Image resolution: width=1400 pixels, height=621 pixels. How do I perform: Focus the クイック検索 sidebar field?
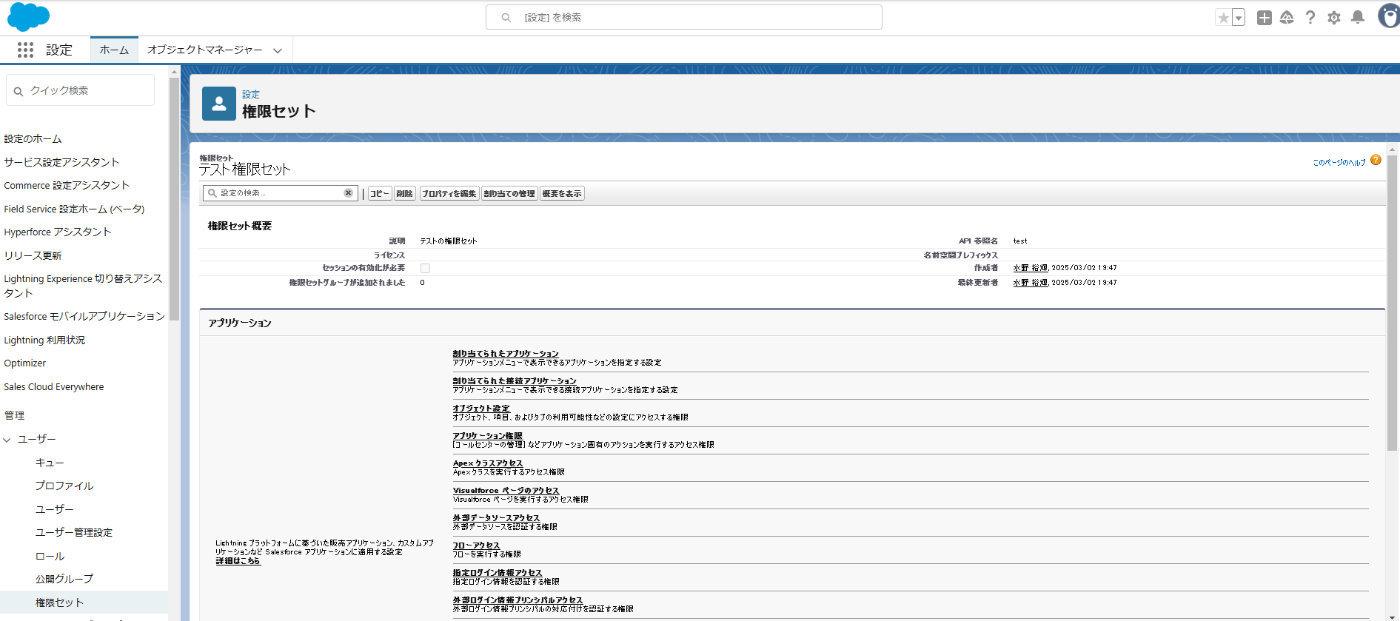(x=80, y=90)
